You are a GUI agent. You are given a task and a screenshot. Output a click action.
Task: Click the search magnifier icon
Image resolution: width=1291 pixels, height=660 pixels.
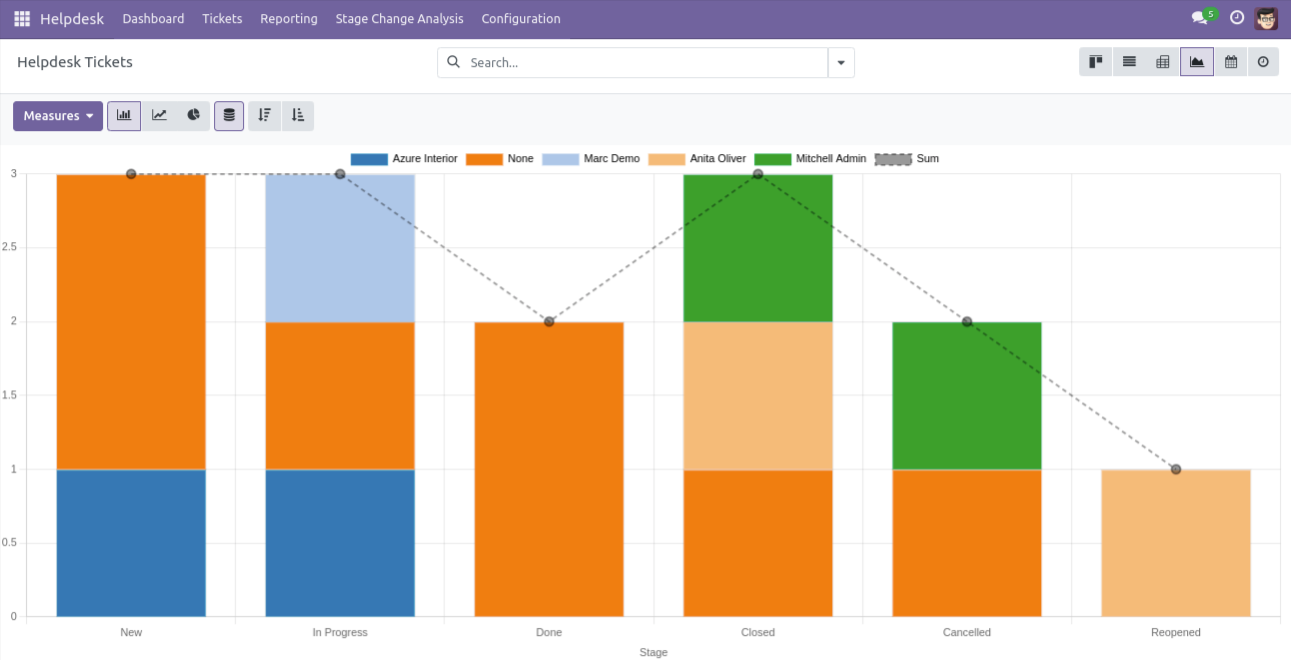[454, 62]
